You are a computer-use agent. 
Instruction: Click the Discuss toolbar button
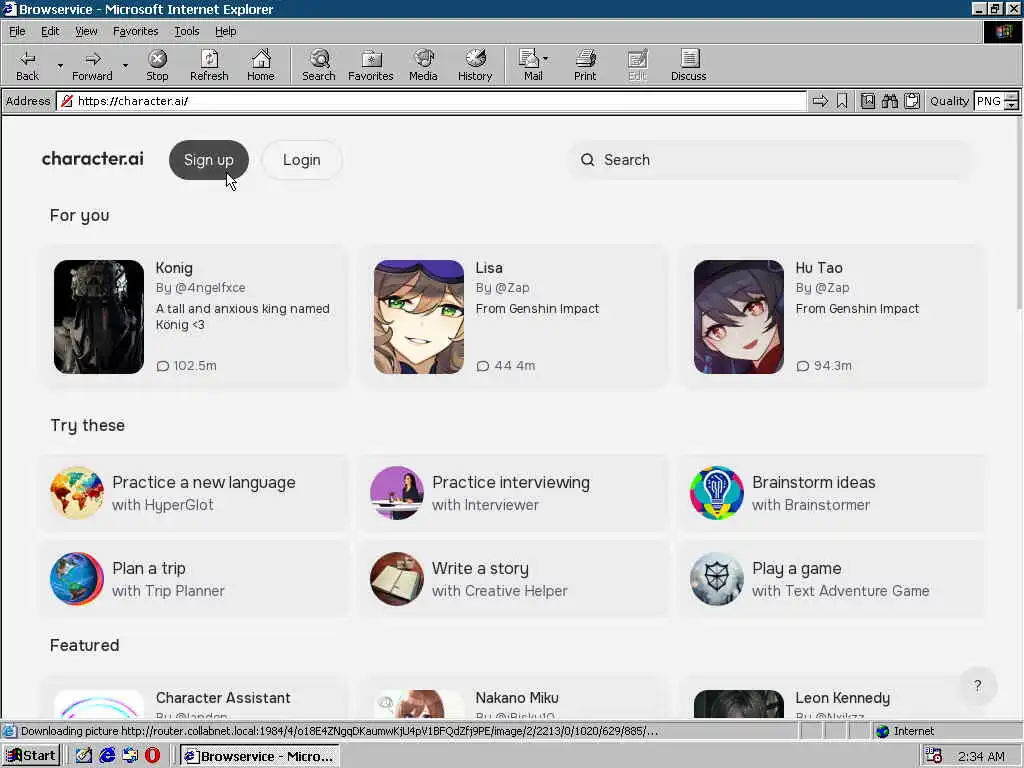pyautogui.click(x=688, y=65)
